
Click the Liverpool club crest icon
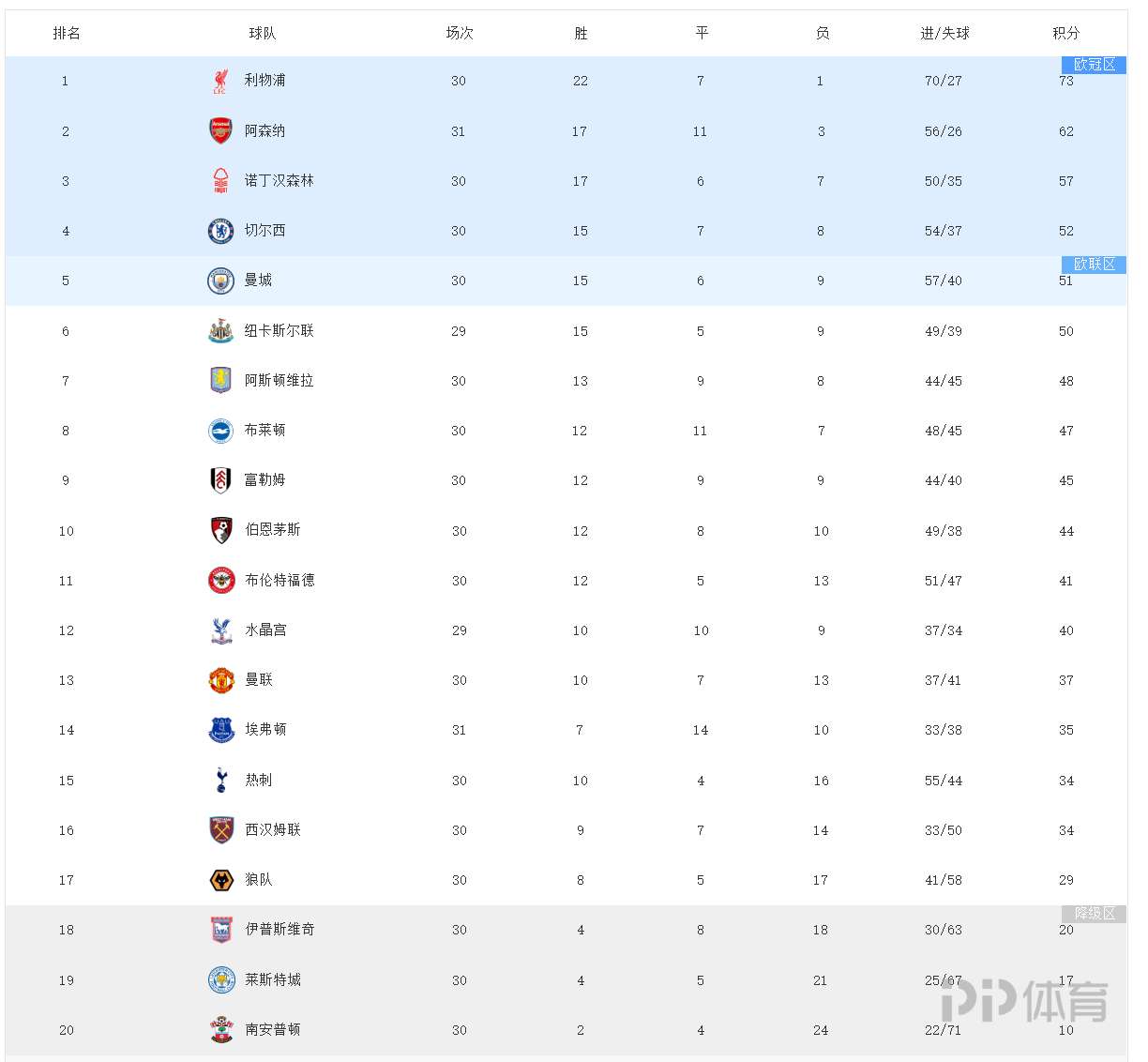click(x=219, y=81)
